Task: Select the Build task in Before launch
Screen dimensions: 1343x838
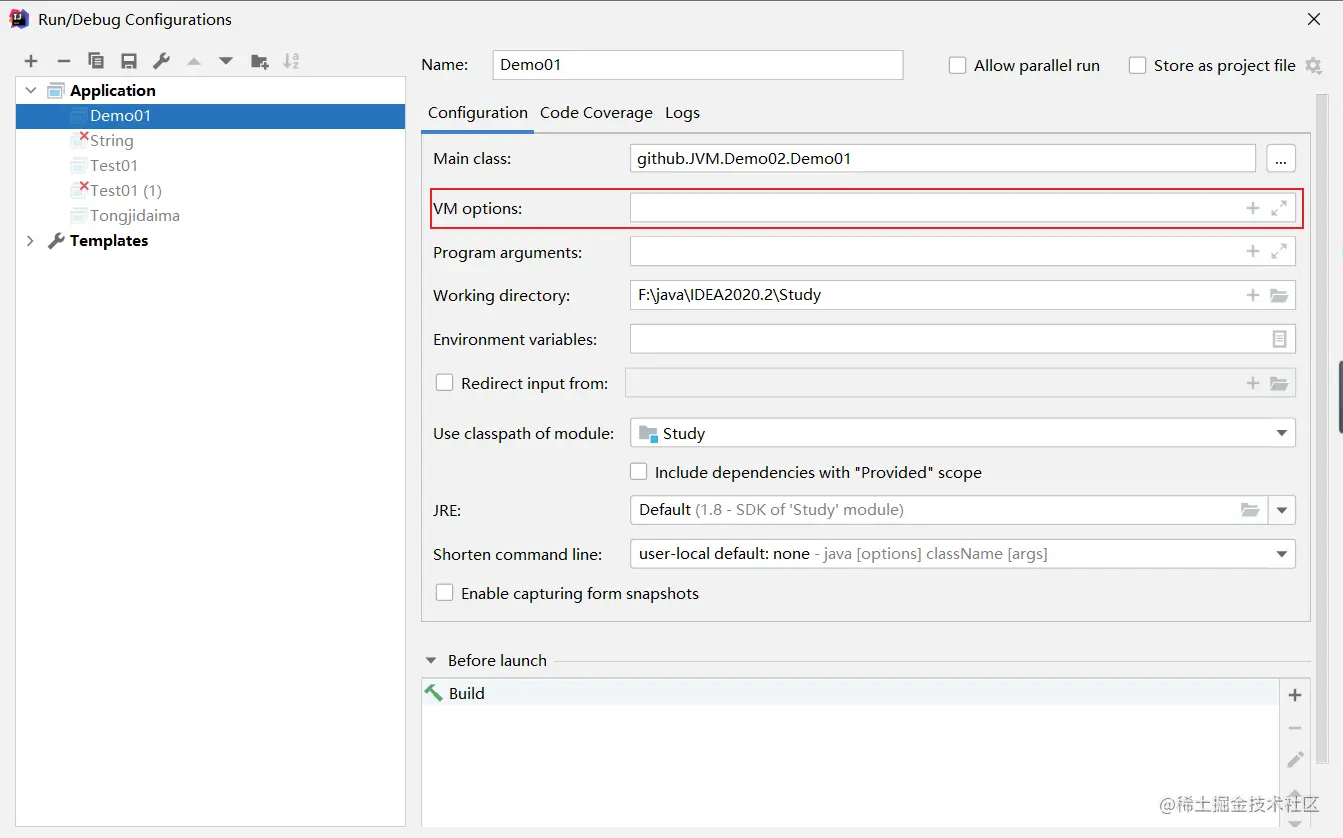Action: (x=850, y=693)
